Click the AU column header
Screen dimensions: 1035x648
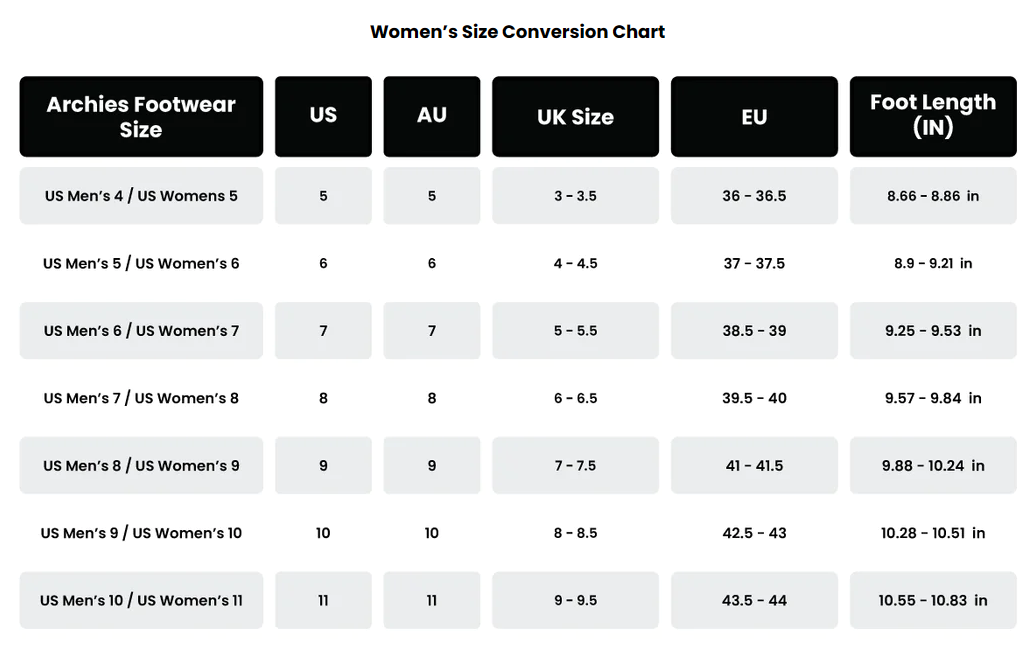click(x=431, y=116)
